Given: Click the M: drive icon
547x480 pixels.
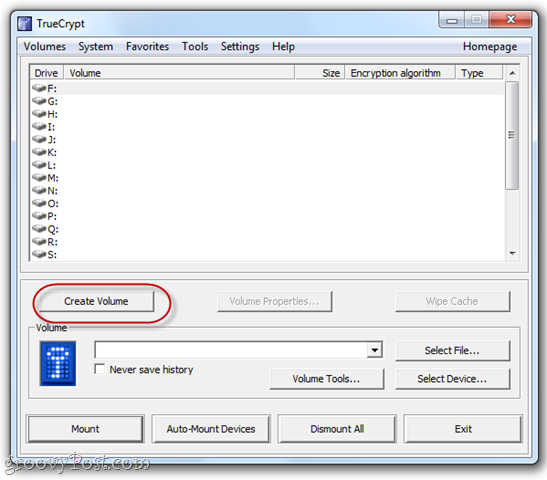Looking at the screenshot, I should click(x=39, y=178).
